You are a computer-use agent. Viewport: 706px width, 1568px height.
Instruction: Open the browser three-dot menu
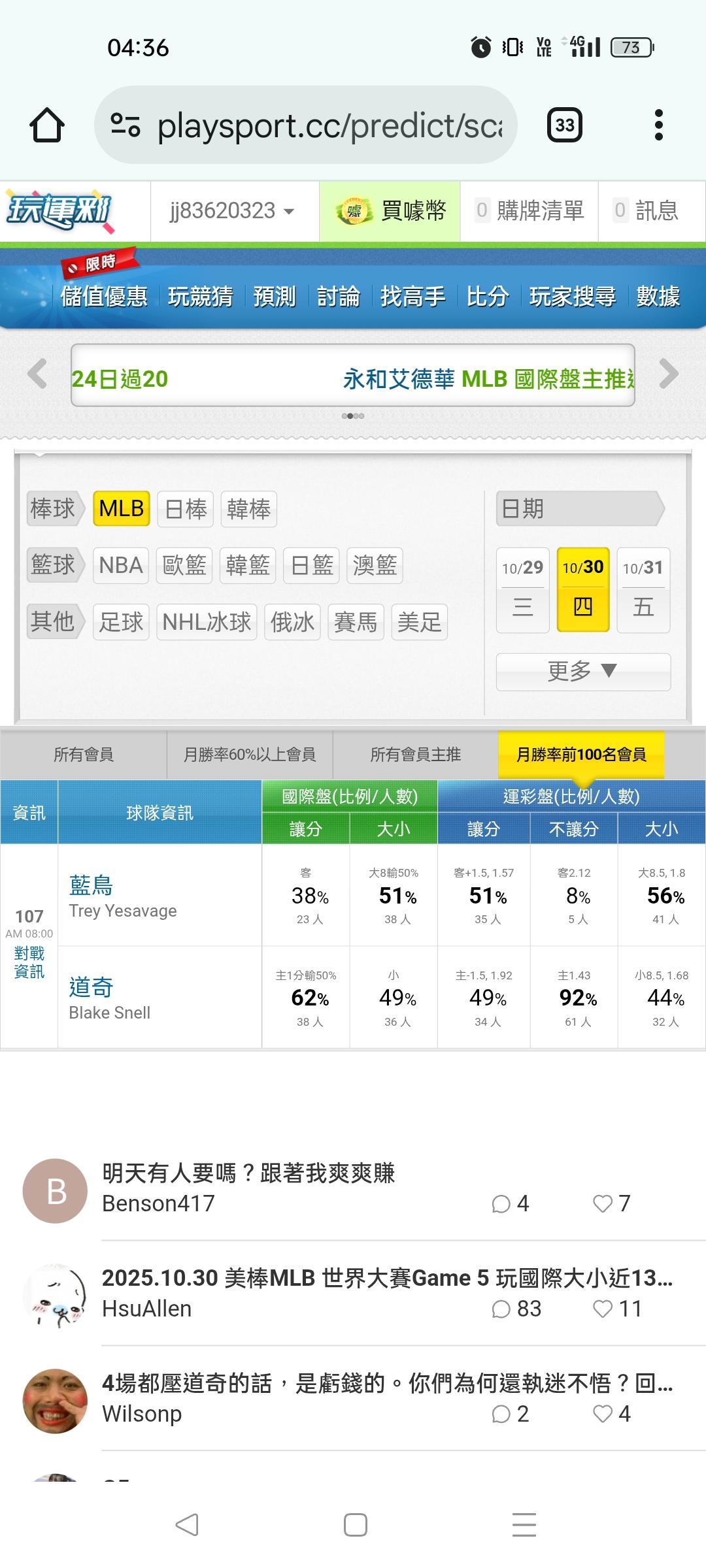(658, 125)
